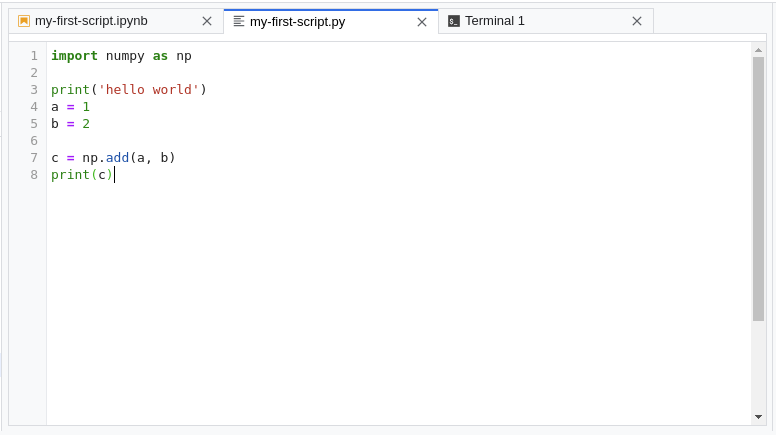The height and width of the screenshot is (435, 776).
Task: Click the scroll up arrow in editor
Action: pyautogui.click(x=759, y=50)
